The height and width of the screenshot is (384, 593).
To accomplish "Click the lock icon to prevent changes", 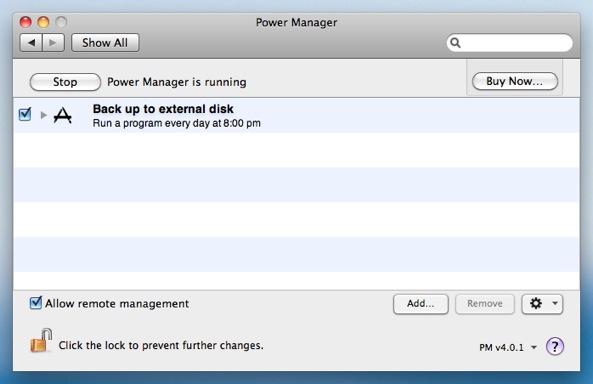I will [41, 340].
